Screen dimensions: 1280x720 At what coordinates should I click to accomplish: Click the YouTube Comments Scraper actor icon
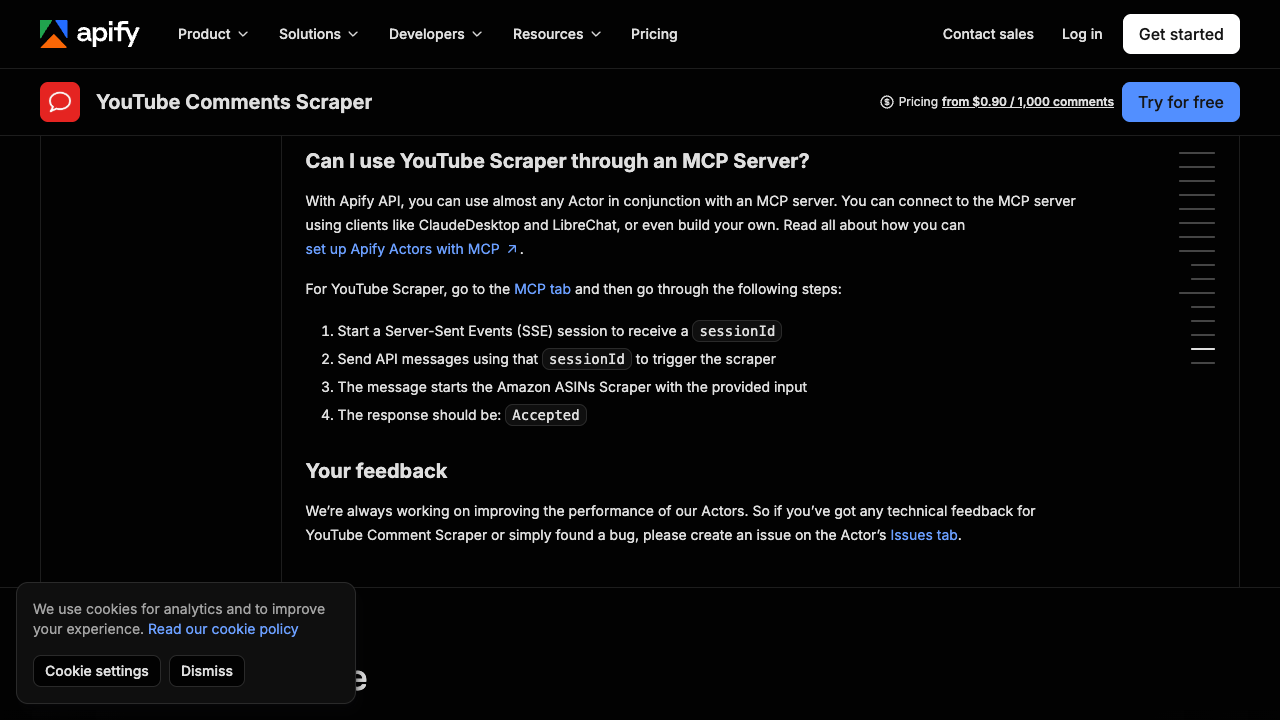pos(60,102)
